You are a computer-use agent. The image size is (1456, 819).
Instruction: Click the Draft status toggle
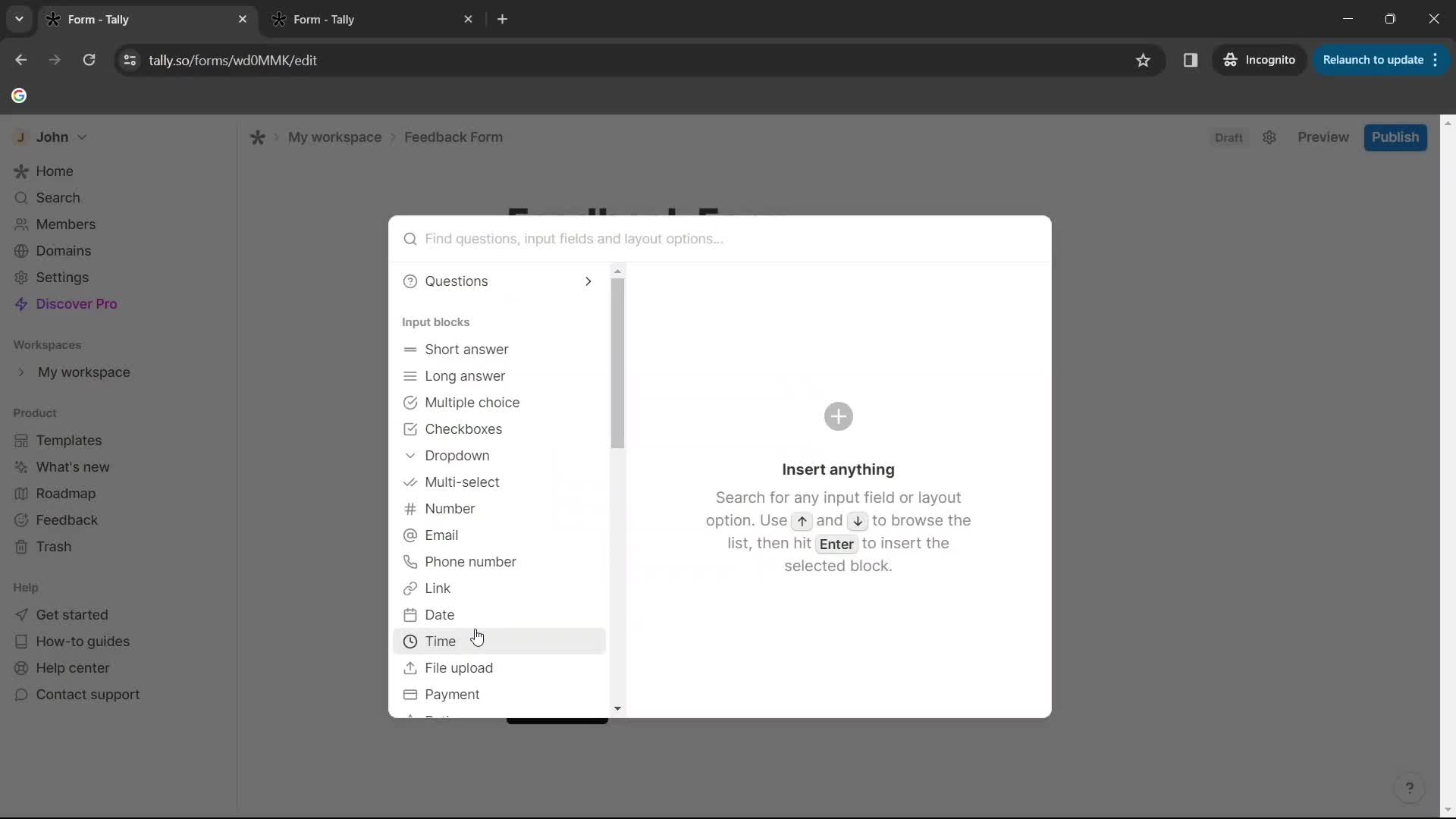tap(1229, 137)
